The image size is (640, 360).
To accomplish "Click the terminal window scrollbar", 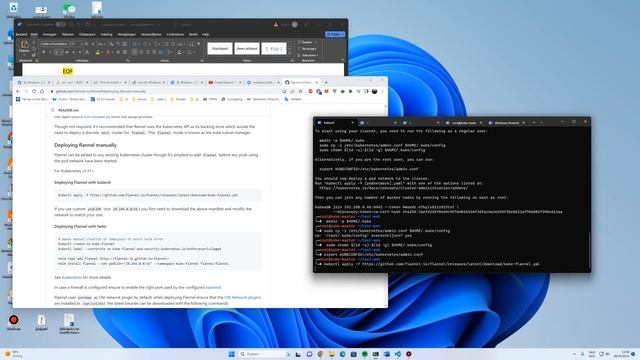I will (589, 249).
